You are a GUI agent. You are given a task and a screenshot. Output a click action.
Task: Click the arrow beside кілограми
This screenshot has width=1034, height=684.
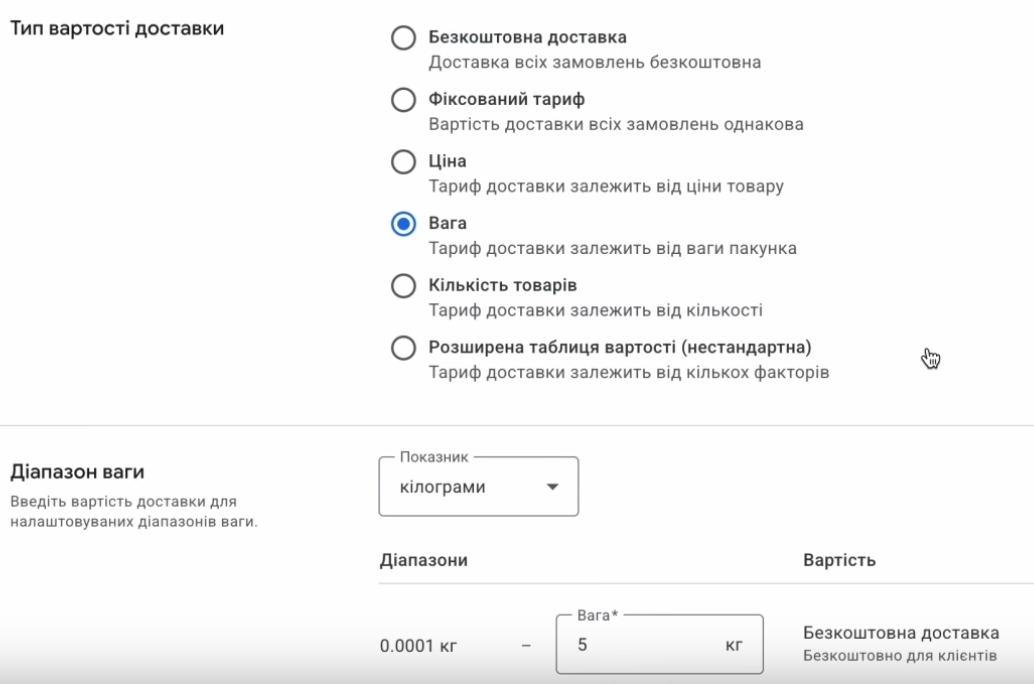coord(551,488)
